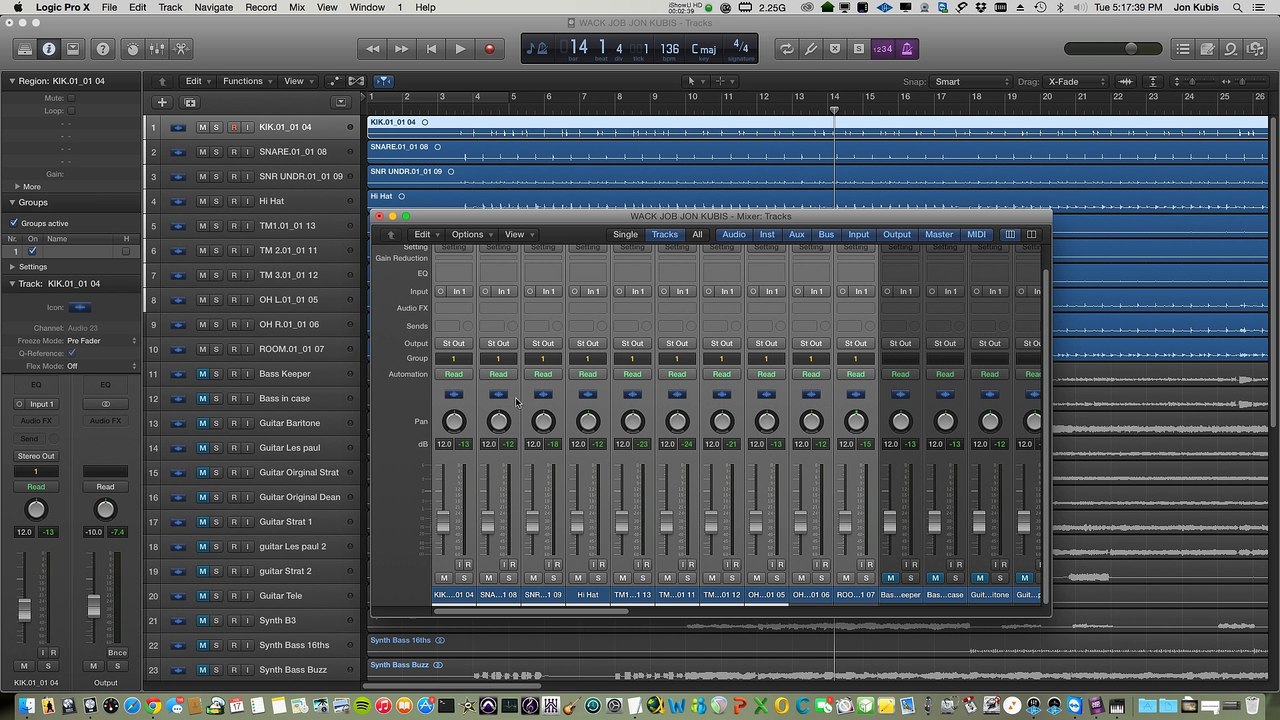Toggle the Q-Reference checkbox

click(71, 353)
